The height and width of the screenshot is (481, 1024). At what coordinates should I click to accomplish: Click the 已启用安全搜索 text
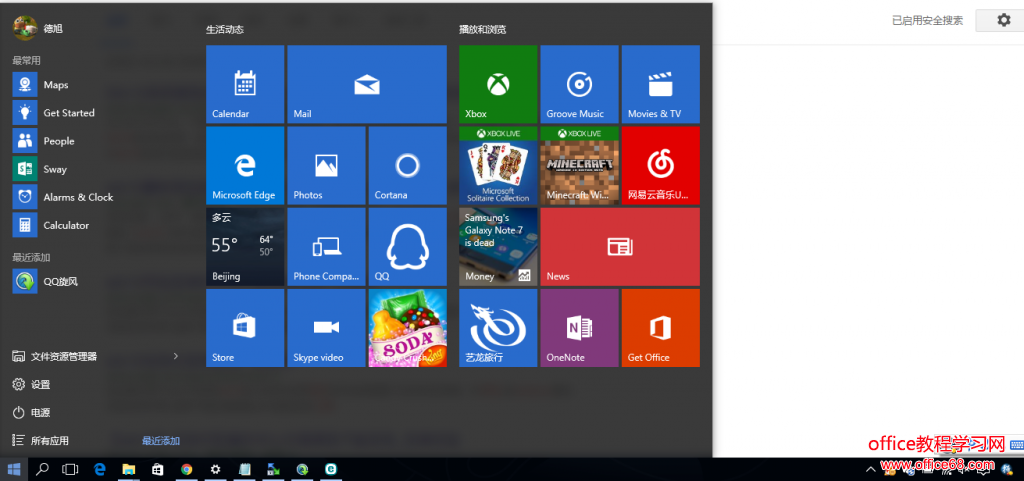pyautogui.click(x=927, y=20)
